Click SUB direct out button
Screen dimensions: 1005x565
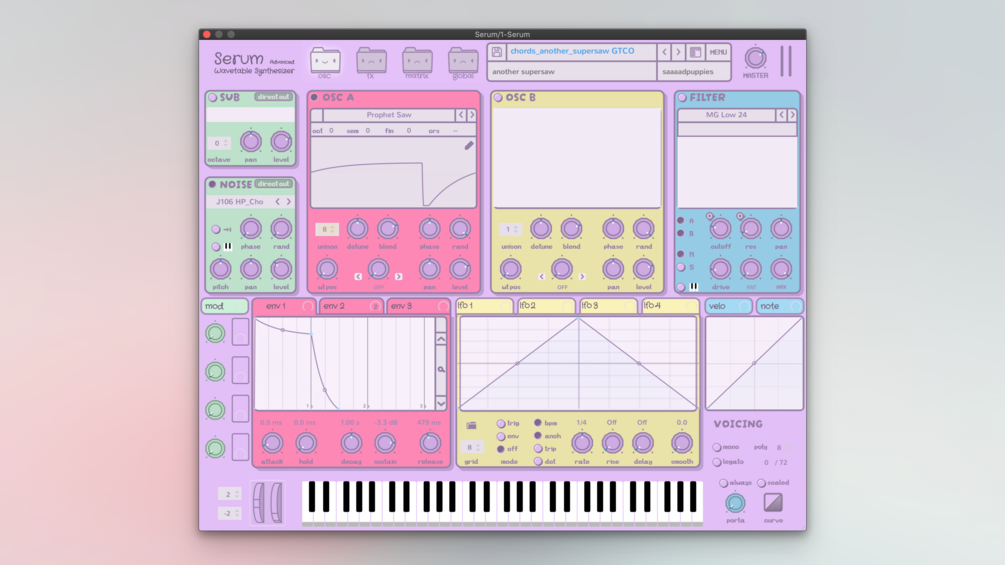273,97
